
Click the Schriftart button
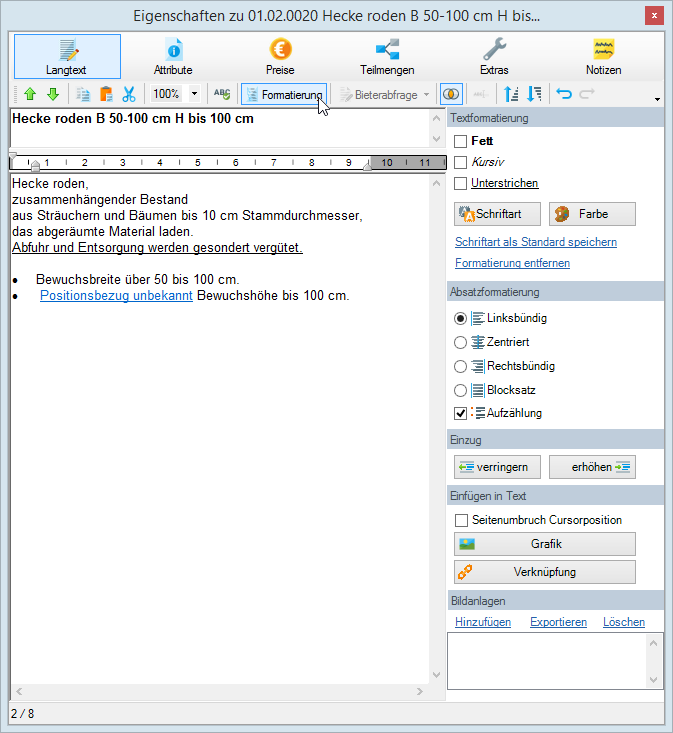tap(497, 214)
